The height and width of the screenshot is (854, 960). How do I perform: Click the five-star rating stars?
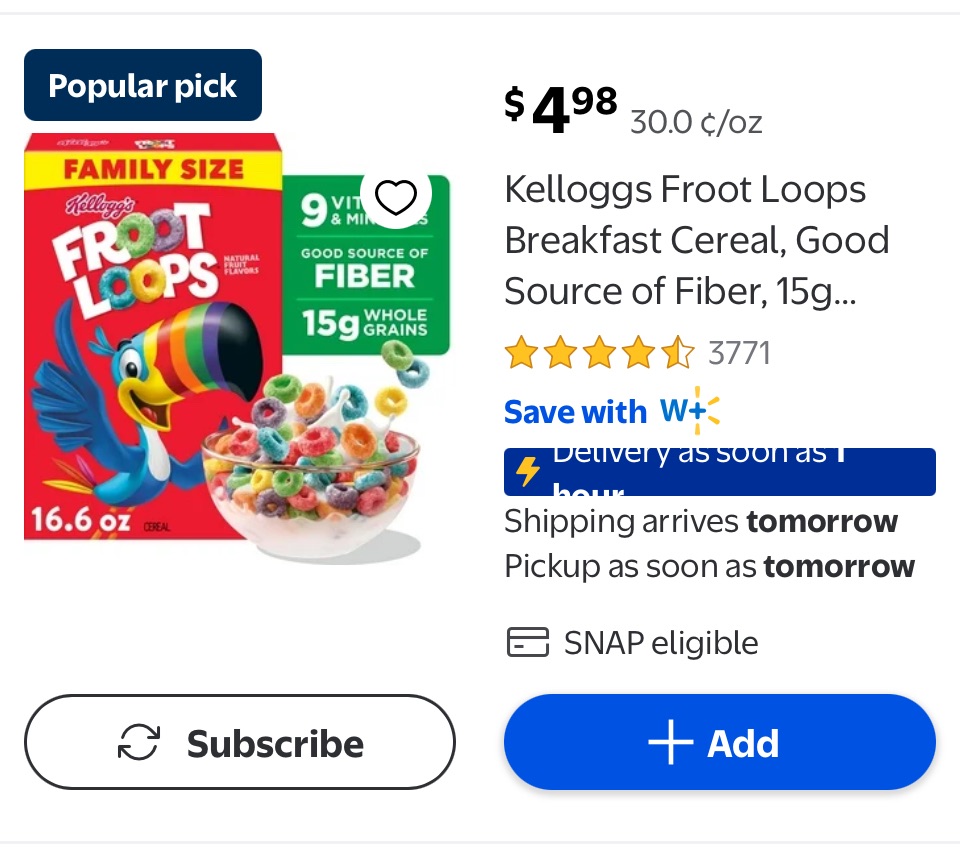598,353
